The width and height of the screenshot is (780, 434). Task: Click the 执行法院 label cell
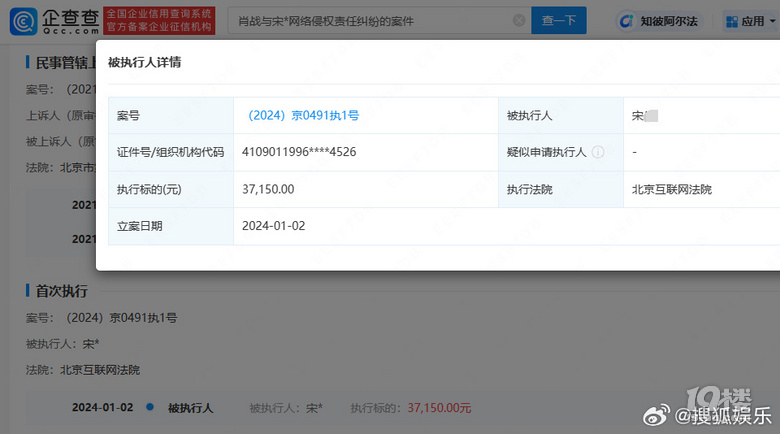[x=561, y=189]
